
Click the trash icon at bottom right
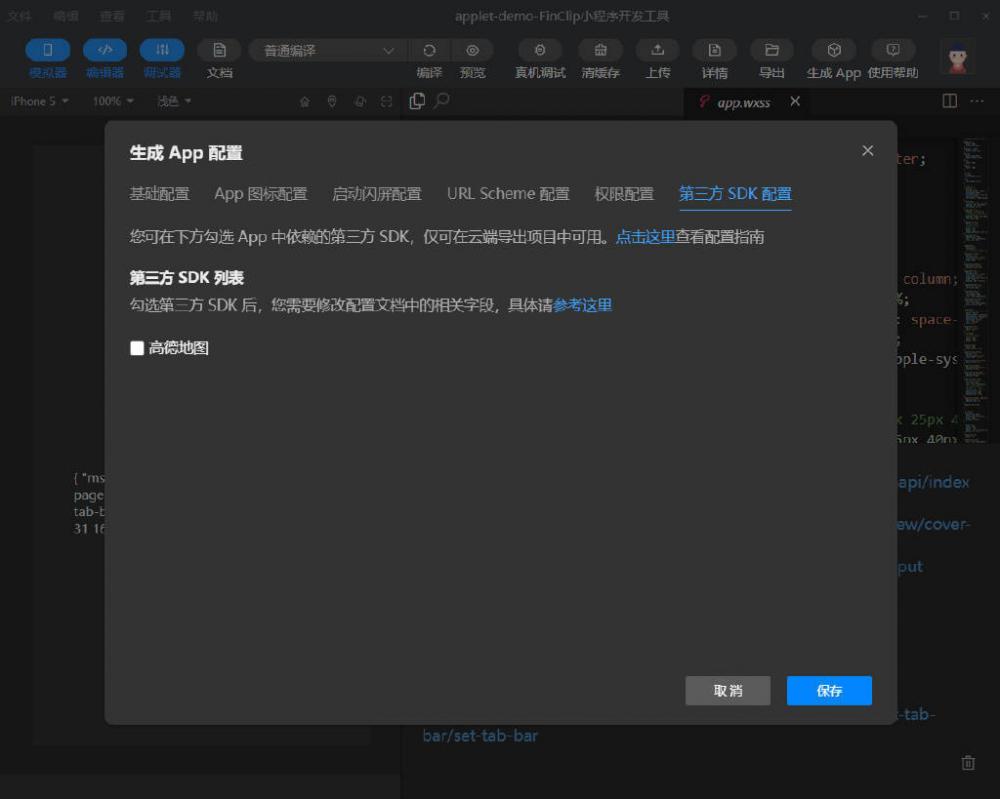coord(968,763)
